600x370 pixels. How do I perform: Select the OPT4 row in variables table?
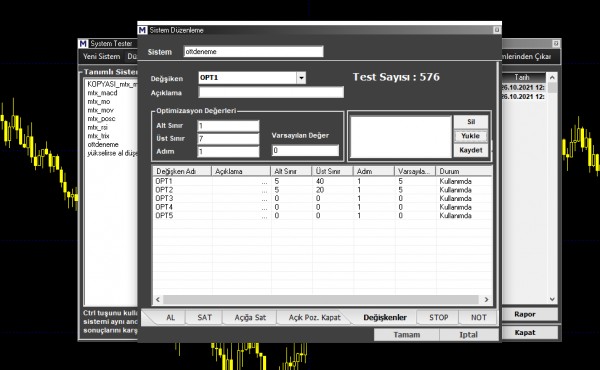[x=322, y=207]
